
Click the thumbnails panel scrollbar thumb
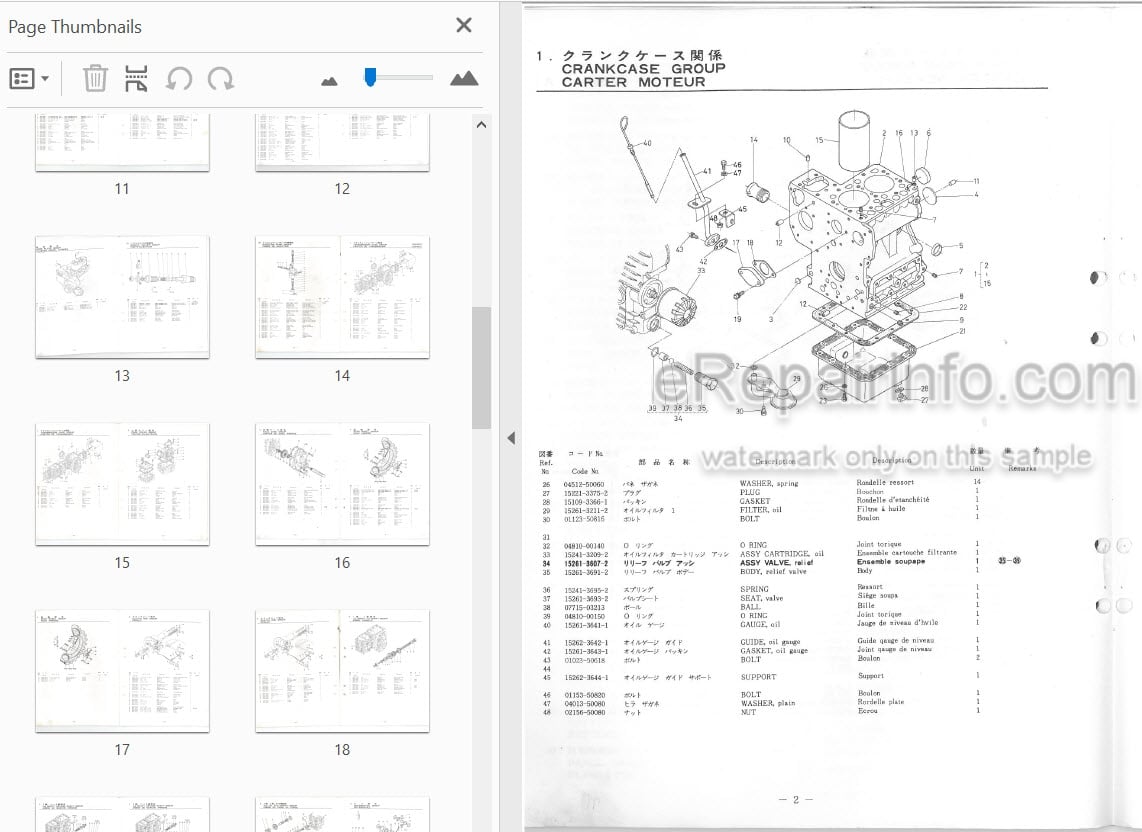point(481,368)
